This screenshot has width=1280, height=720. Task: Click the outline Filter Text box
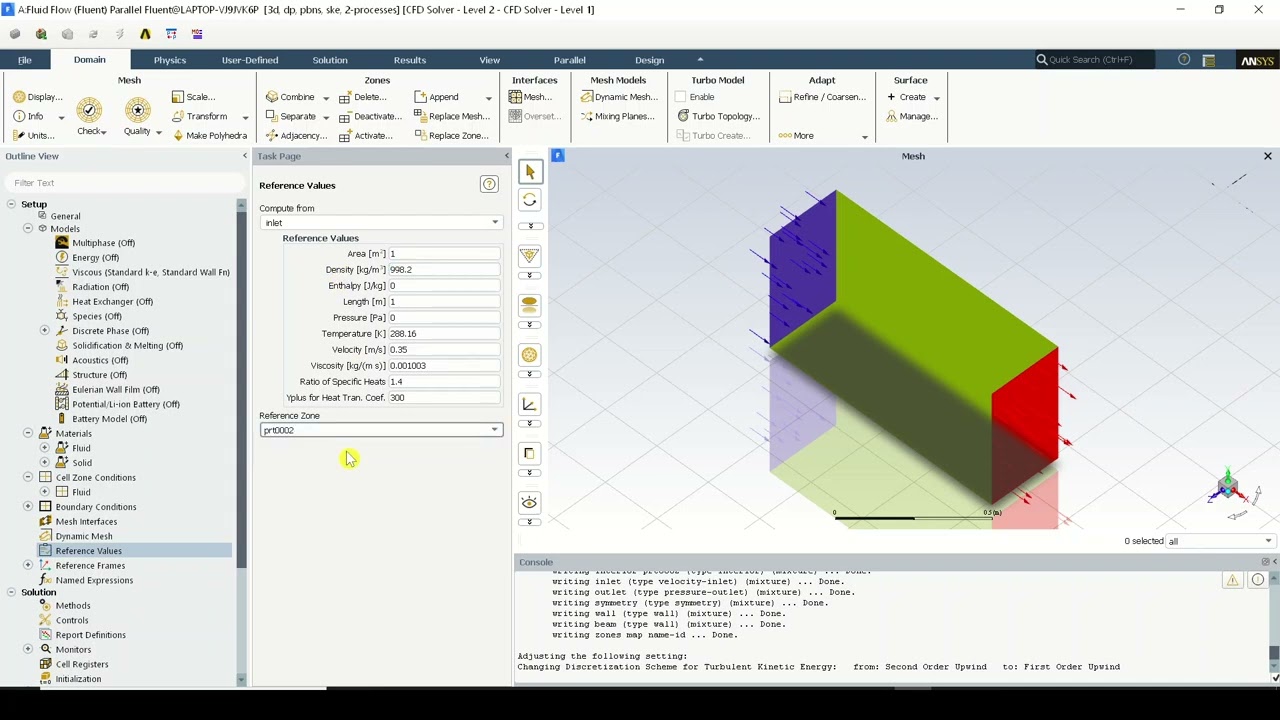click(x=123, y=183)
